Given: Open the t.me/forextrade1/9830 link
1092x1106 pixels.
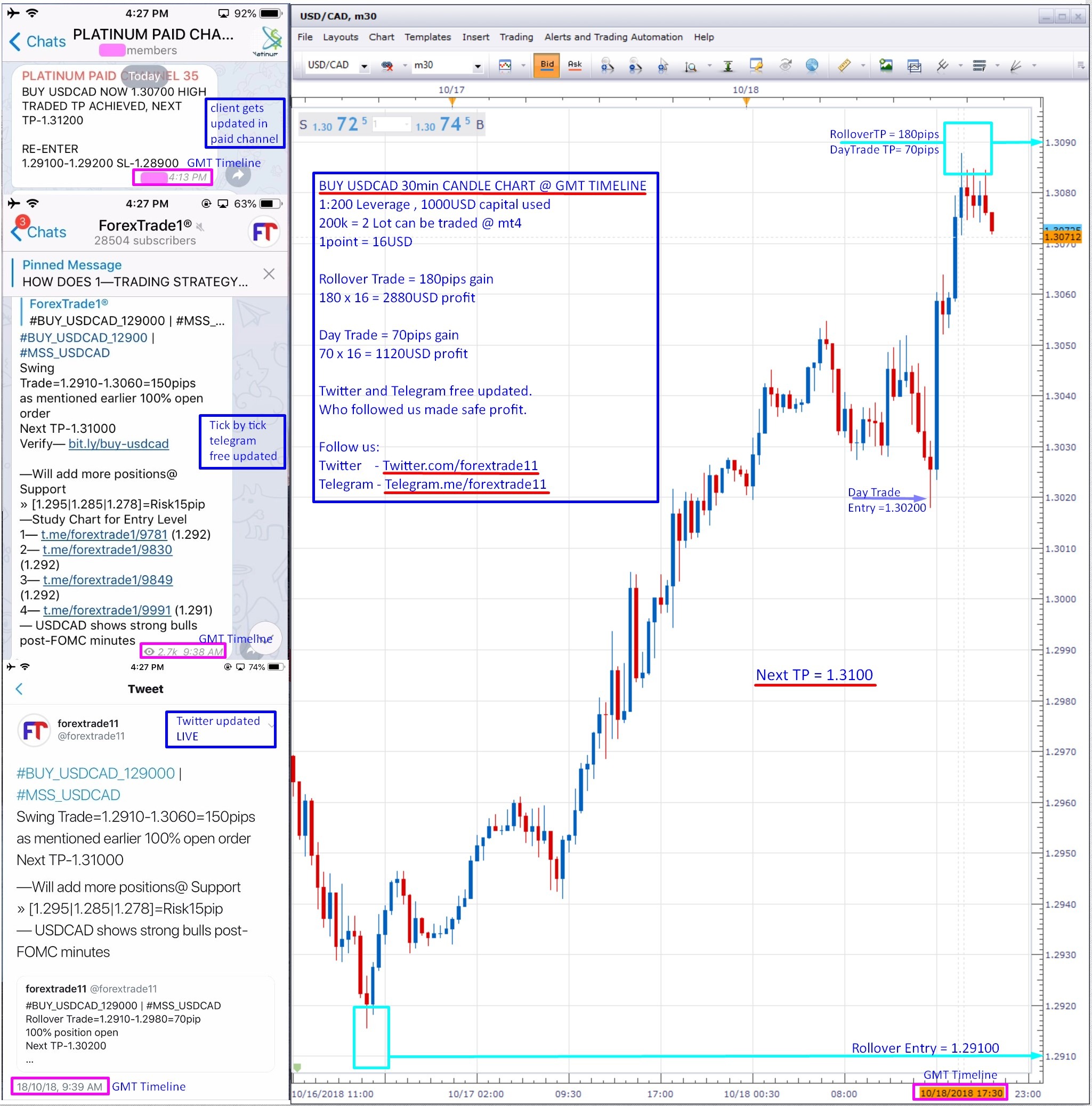Looking at the screenshot, I should [x=107, y=550].
